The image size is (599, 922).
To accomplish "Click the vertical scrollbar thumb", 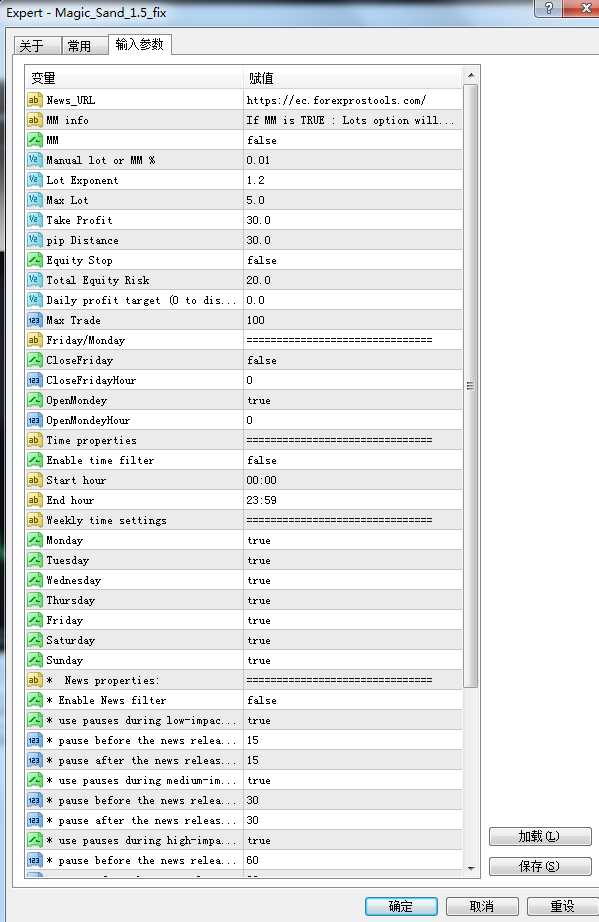I will click(471, 386).
